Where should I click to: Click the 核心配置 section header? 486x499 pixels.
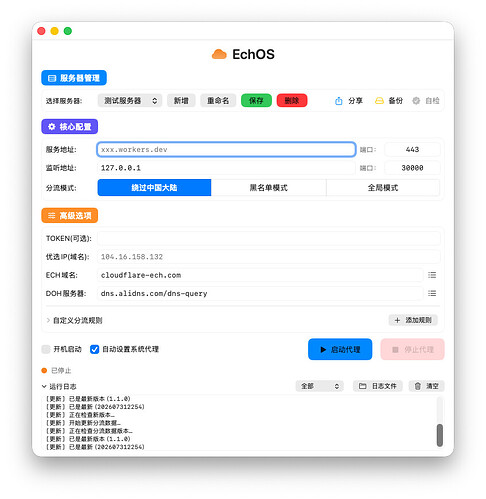click(70, 127)
